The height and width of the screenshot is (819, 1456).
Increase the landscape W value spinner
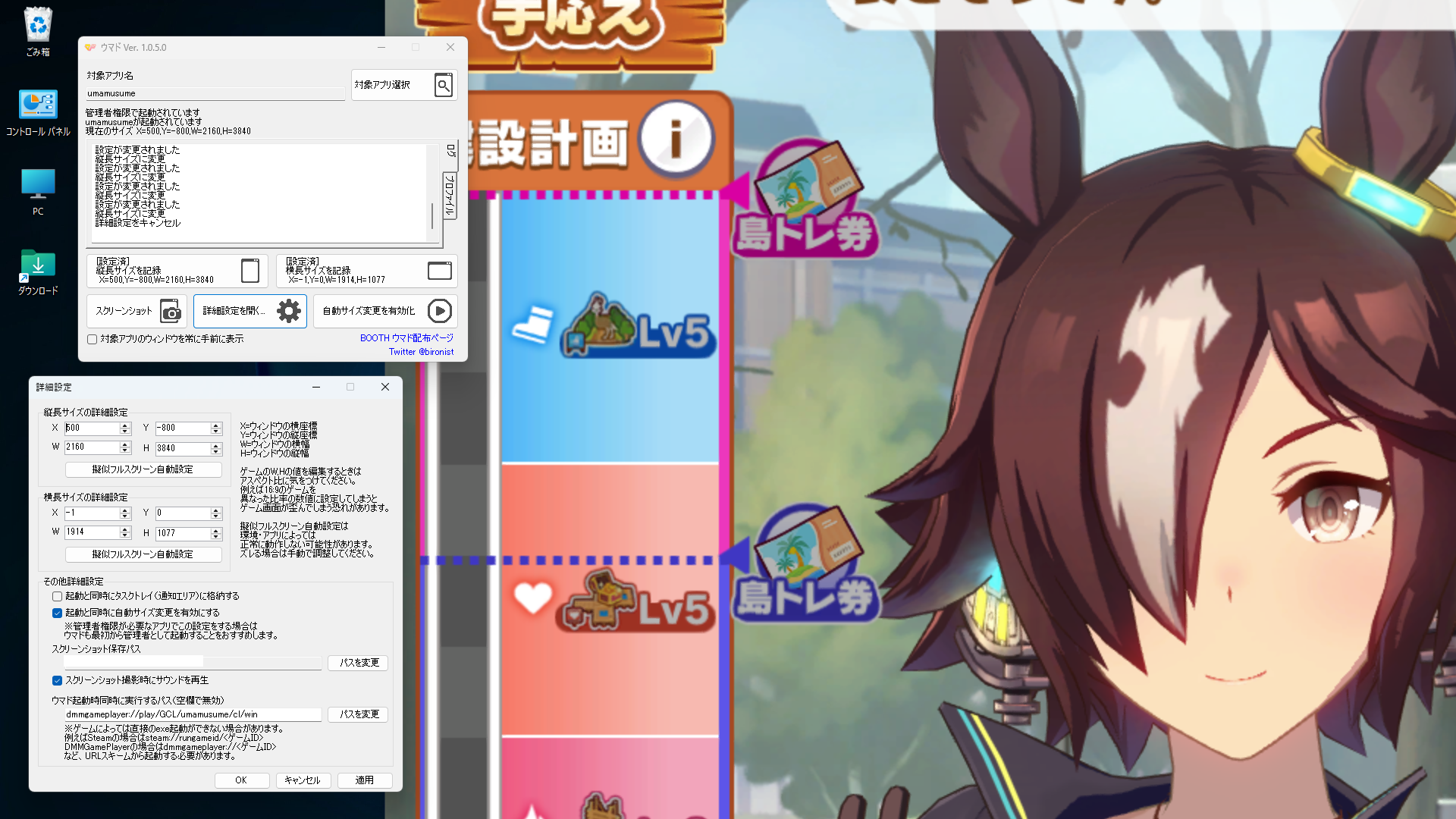pos(125,529)
